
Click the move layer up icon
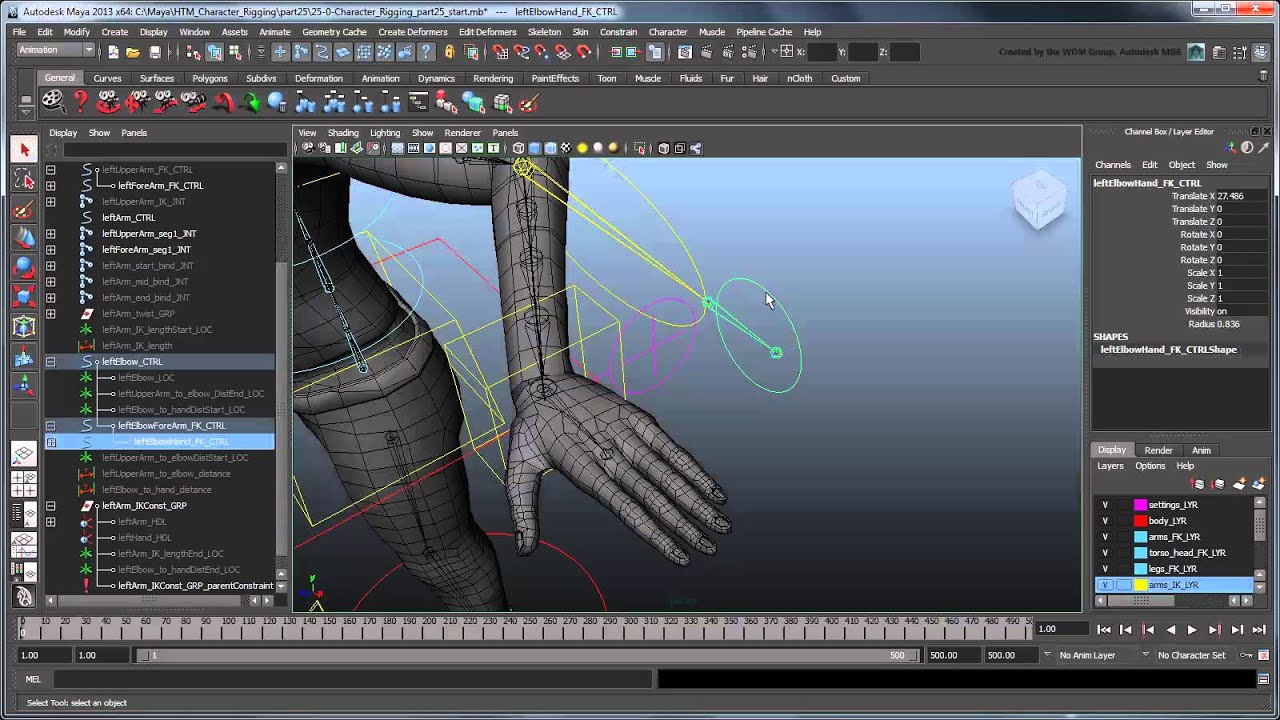point(1199,484)
